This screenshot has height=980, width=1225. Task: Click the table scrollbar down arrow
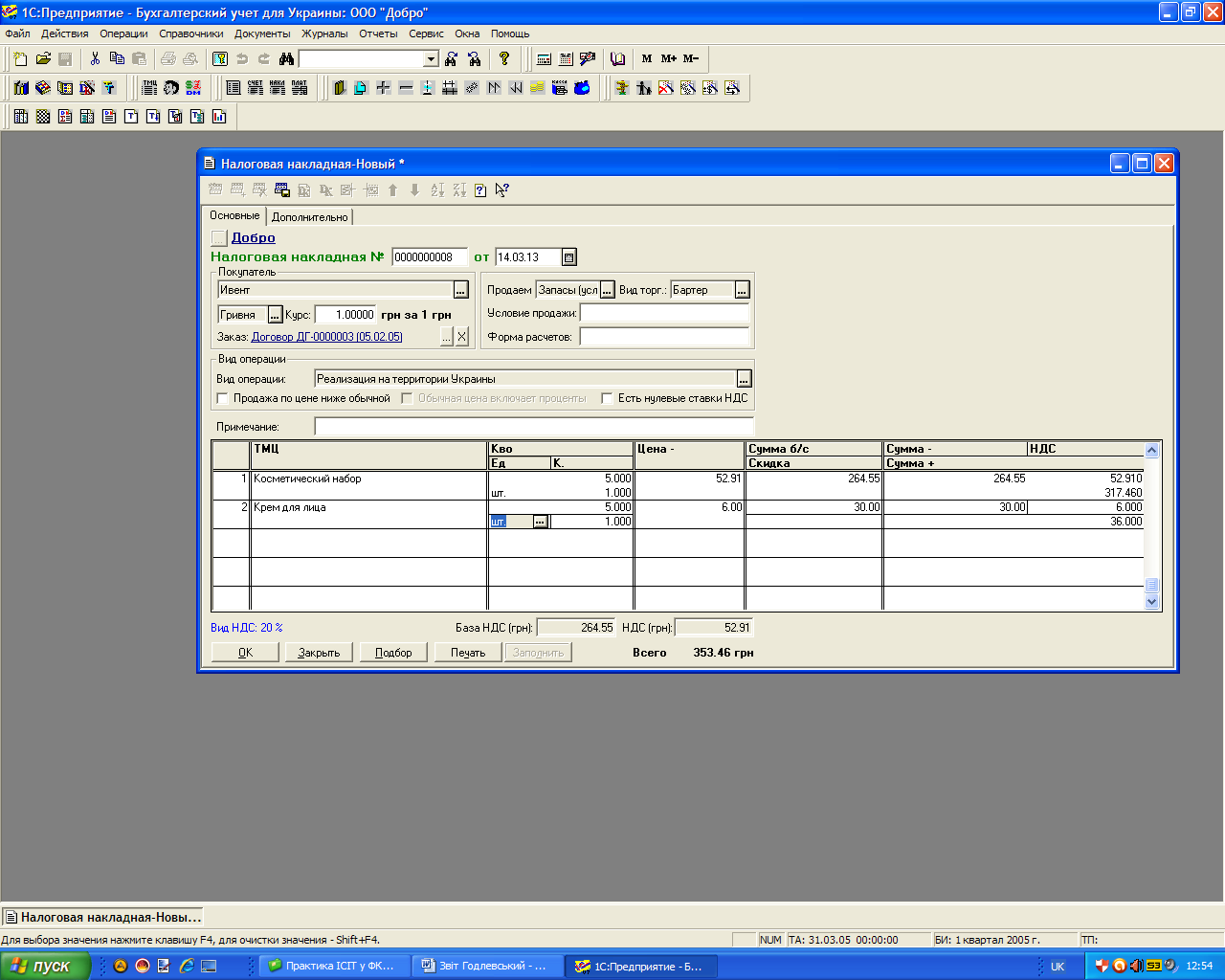click(1152, 602)
